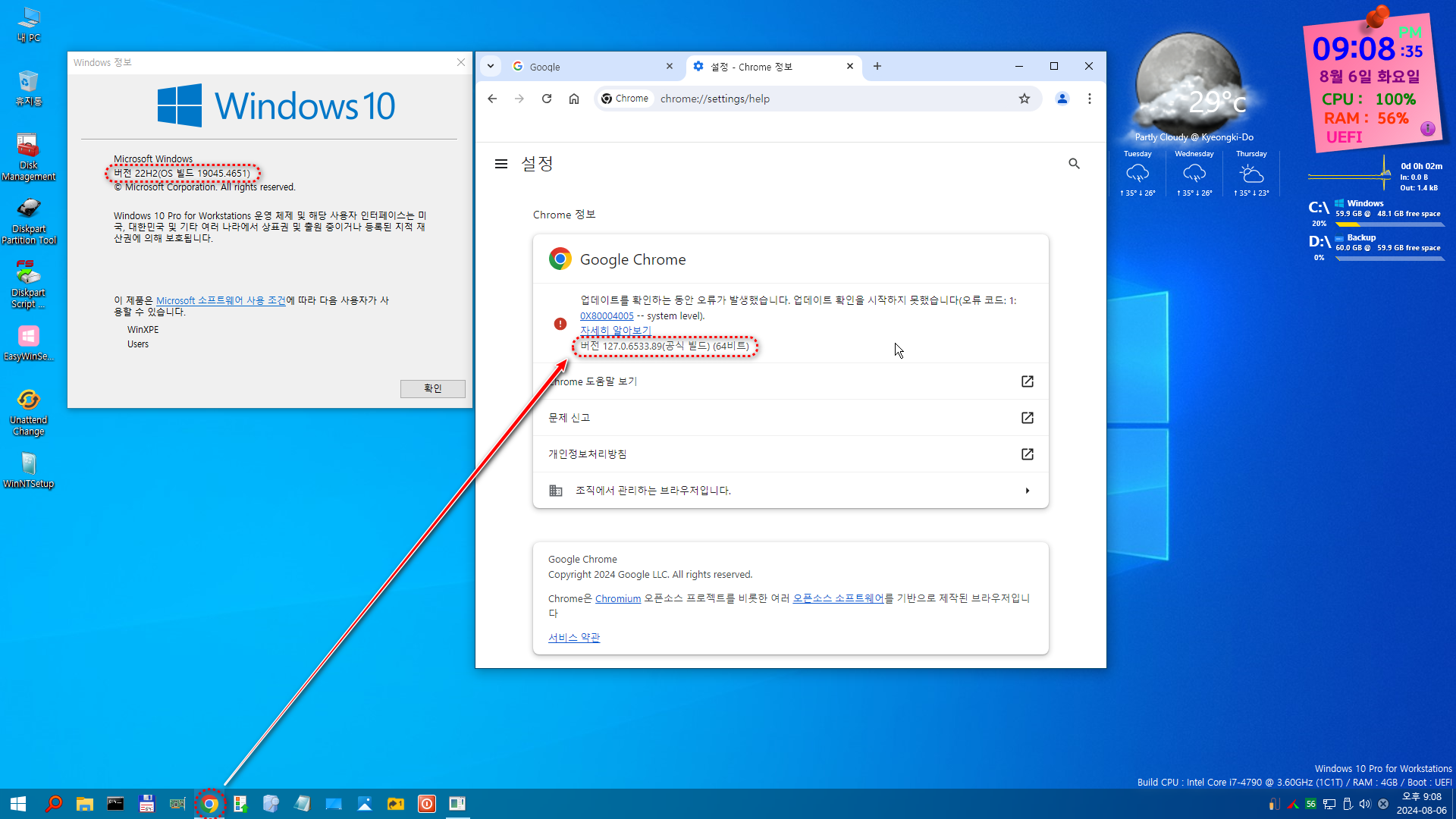Close the 설정 - Chrome 정보 tab

(x=850, y=67)
